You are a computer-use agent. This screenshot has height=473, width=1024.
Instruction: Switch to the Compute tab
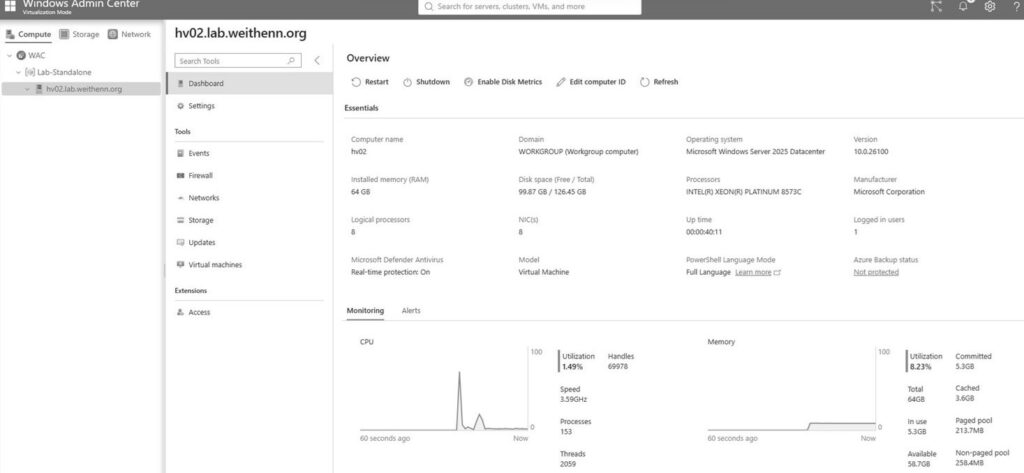(28, 34)
